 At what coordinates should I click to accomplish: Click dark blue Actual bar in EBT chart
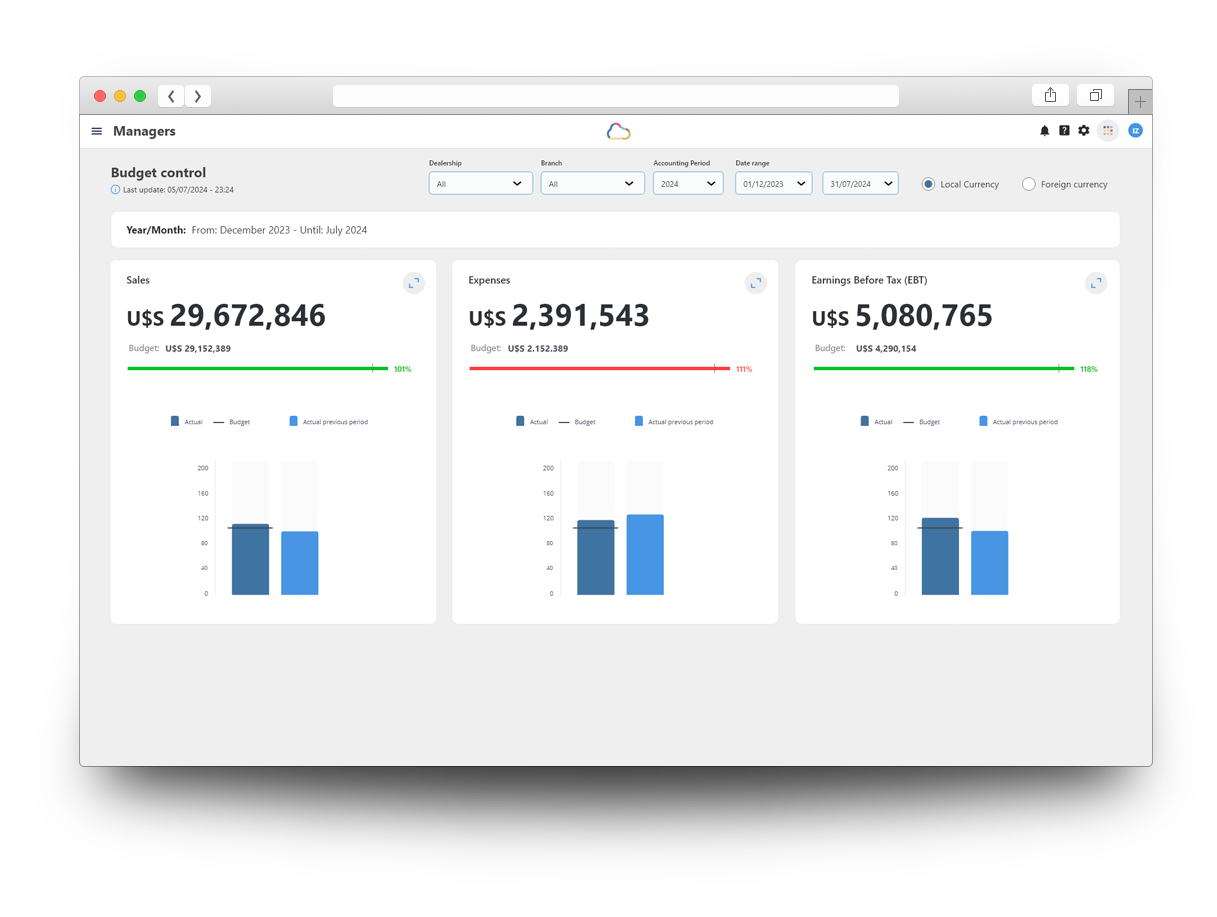(940, 556)
